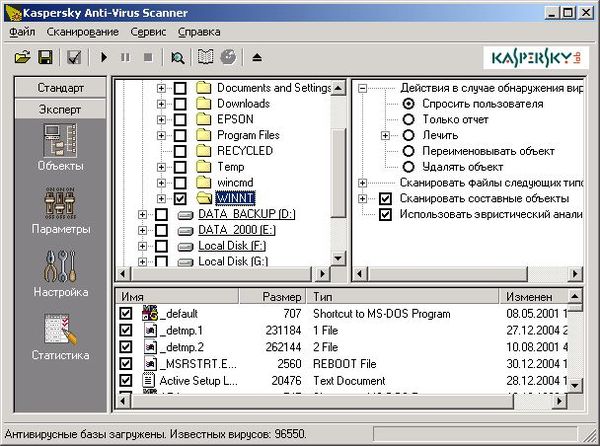Switch to the Стандарт tab

pos(60,88)
